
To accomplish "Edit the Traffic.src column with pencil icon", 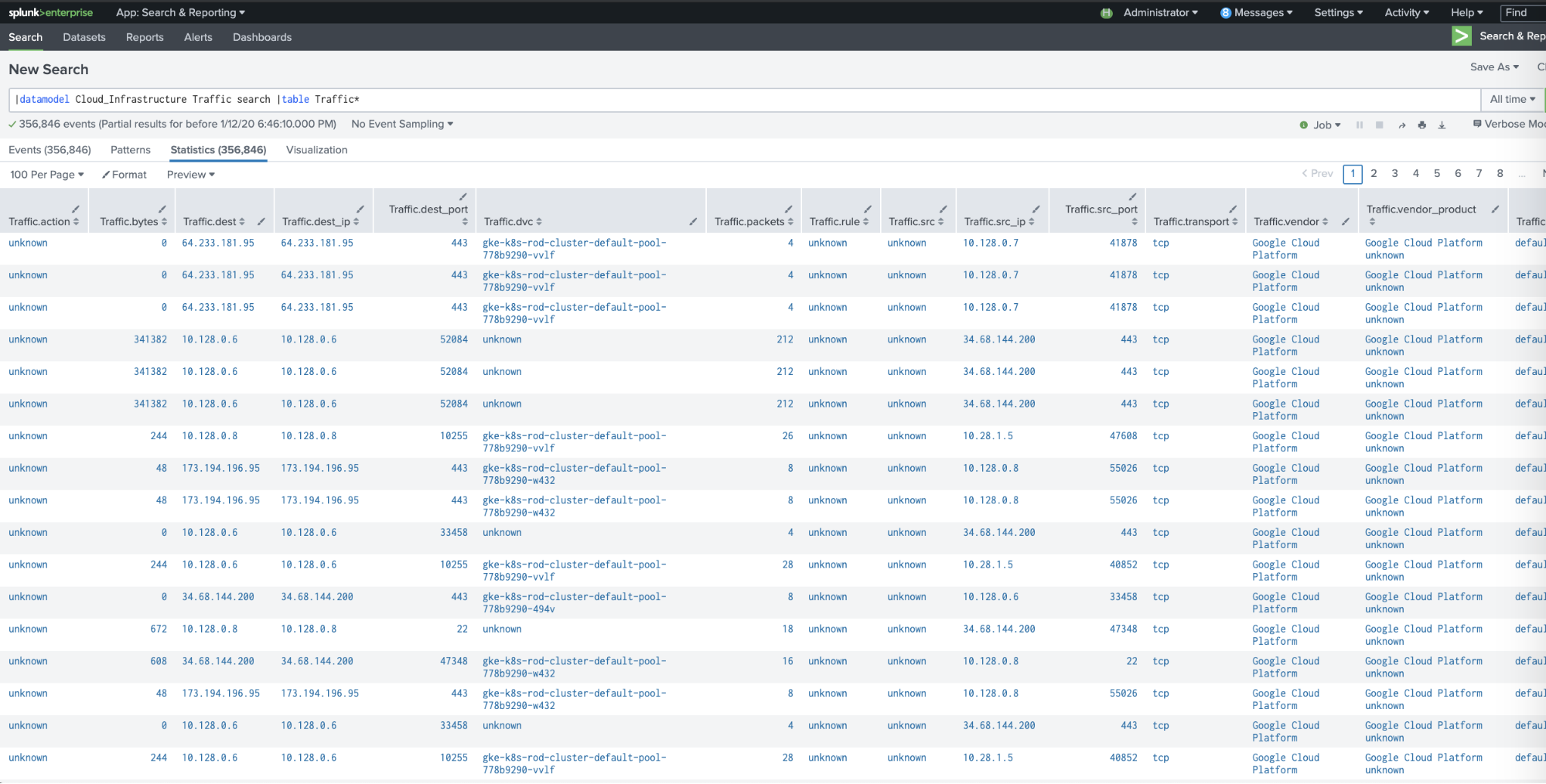I will click(943, 210).
